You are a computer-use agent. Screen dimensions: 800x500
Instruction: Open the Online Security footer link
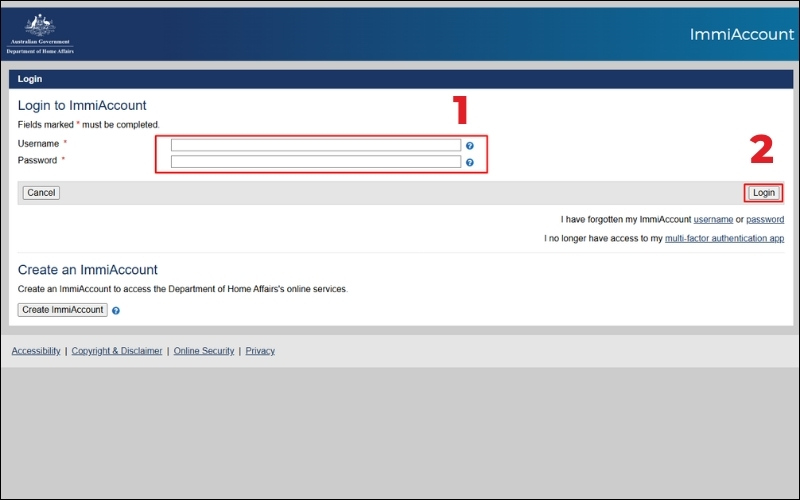click(204, 351)
